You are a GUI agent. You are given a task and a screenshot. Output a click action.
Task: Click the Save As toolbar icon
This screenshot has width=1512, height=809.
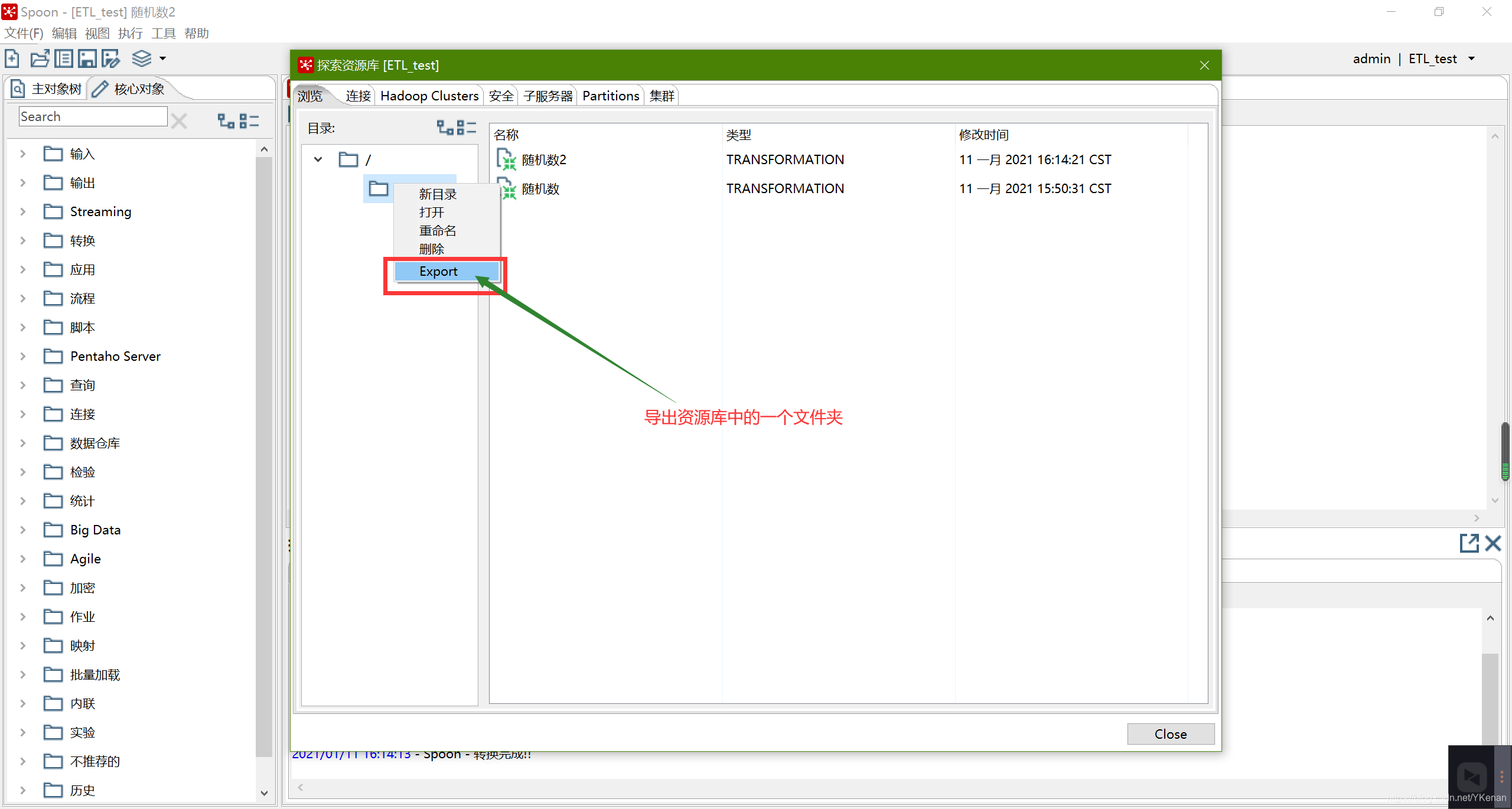[110, 58]
